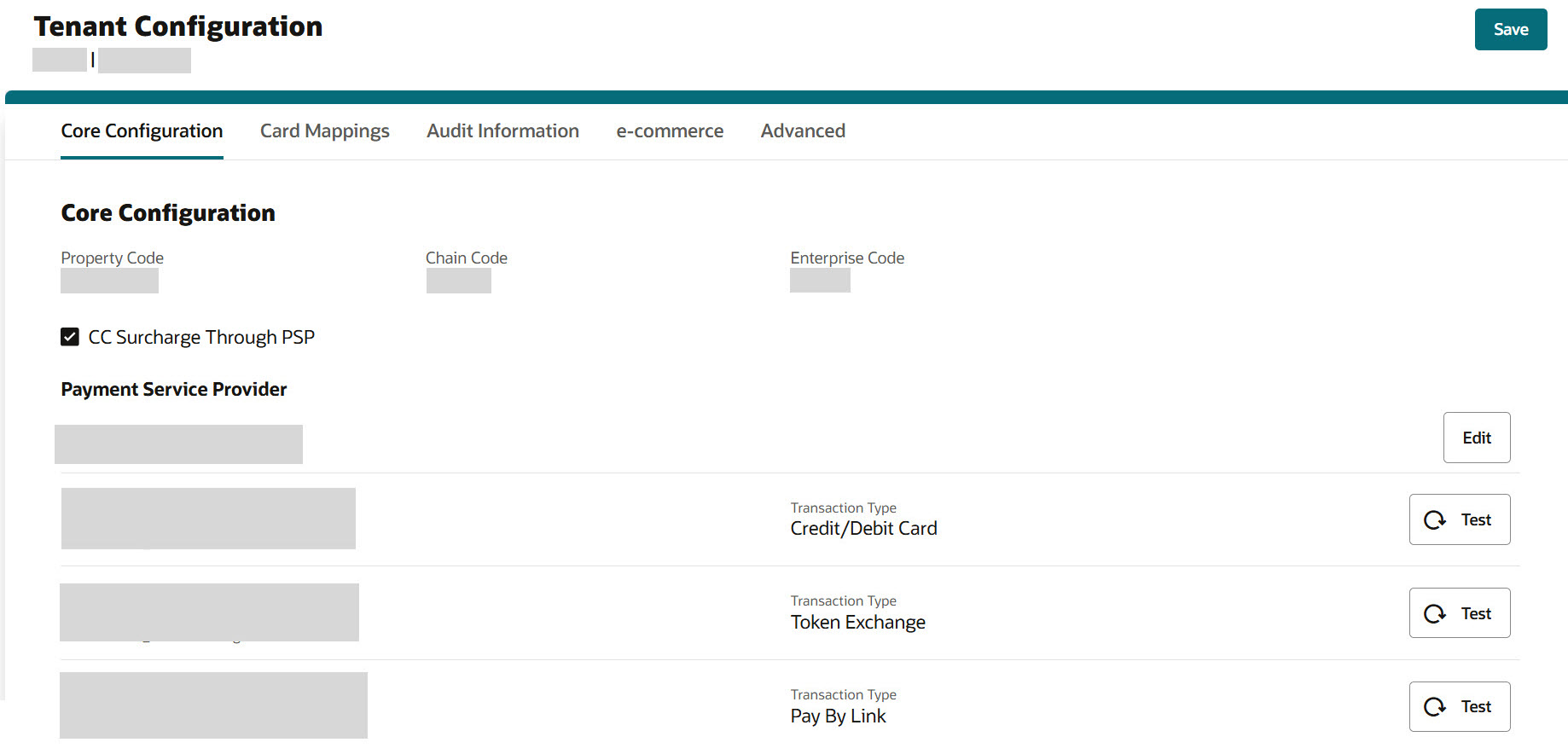Select the e-commerce tab

coord(670,130)
